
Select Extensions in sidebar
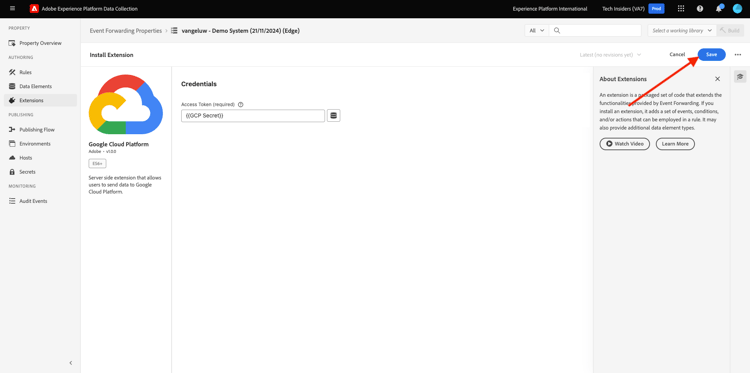point(40,100)
